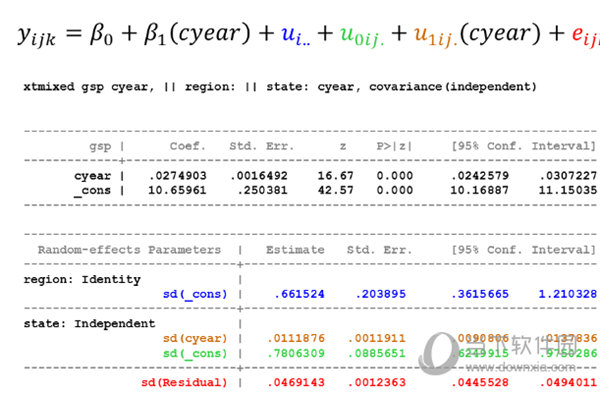Click the red sd(Residual) label
Screen dimensions: 600x396
pos(184,383)
